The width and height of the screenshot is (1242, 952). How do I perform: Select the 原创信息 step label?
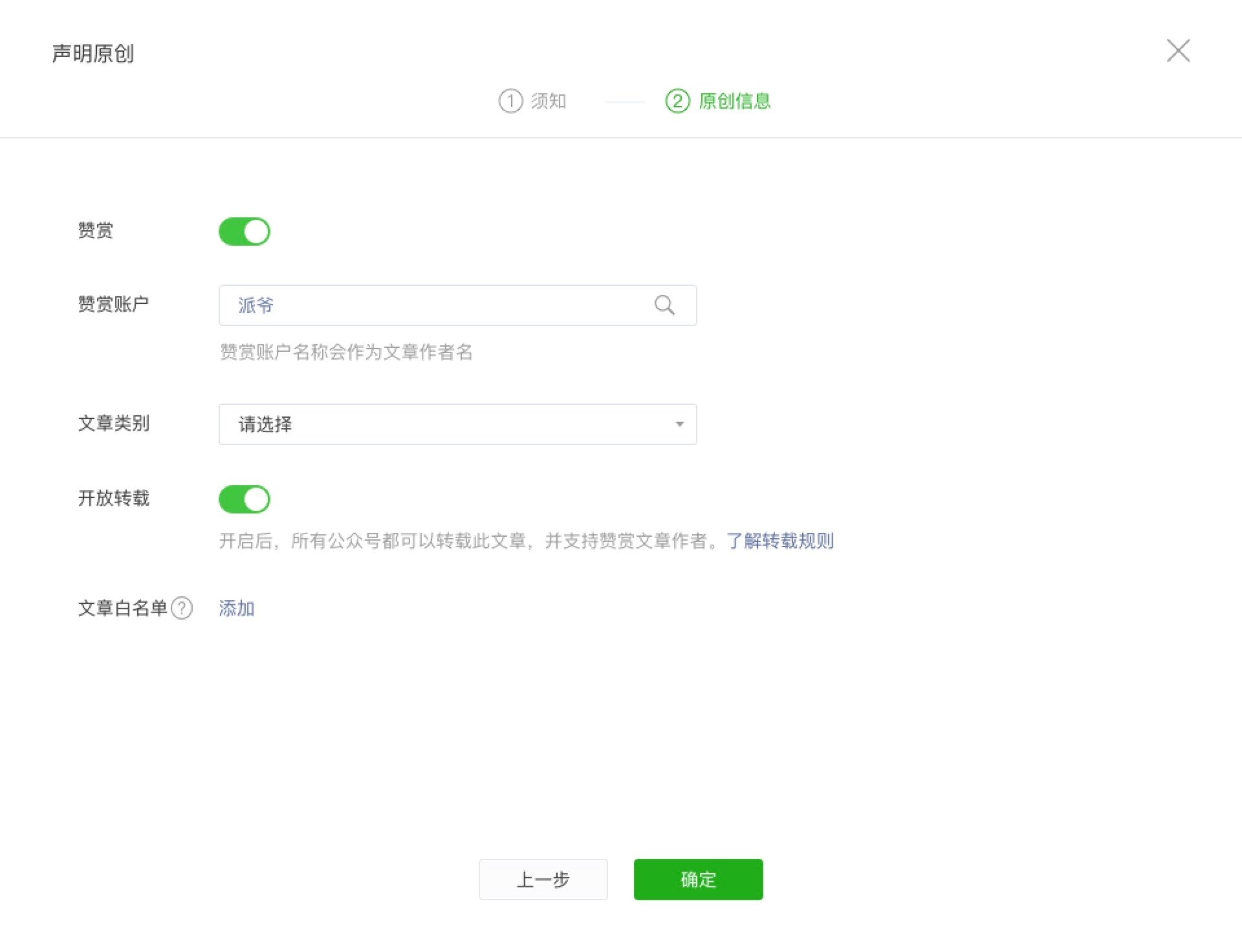pos(735,101)
